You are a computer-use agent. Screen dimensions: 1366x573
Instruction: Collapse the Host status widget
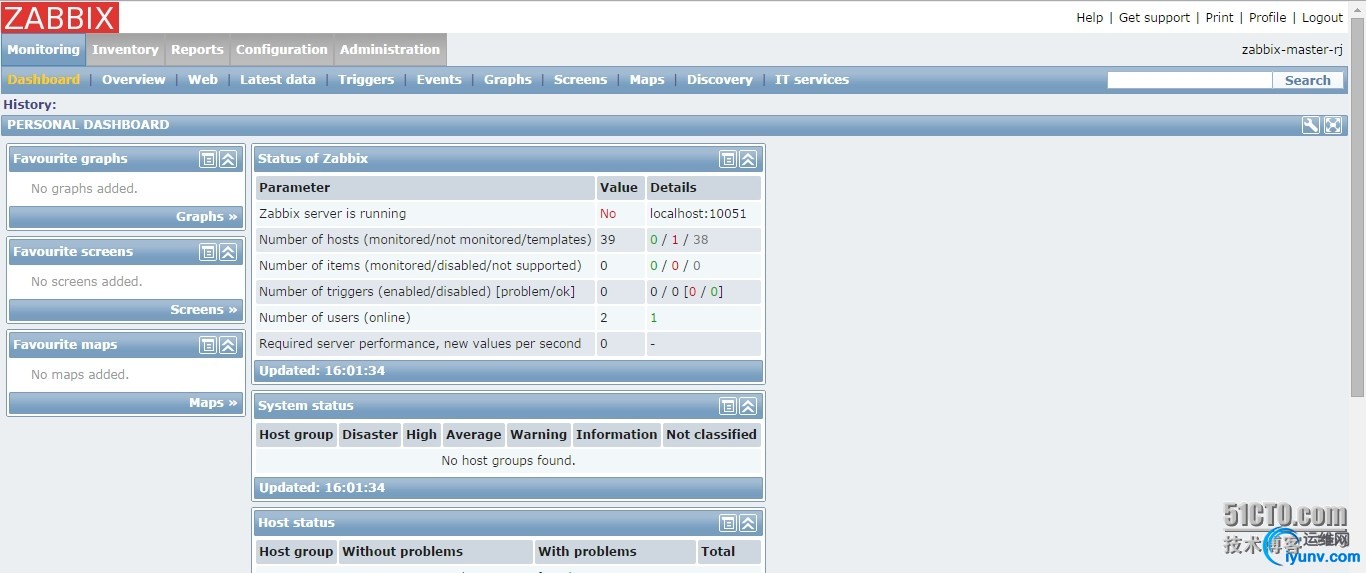[748, 523]
